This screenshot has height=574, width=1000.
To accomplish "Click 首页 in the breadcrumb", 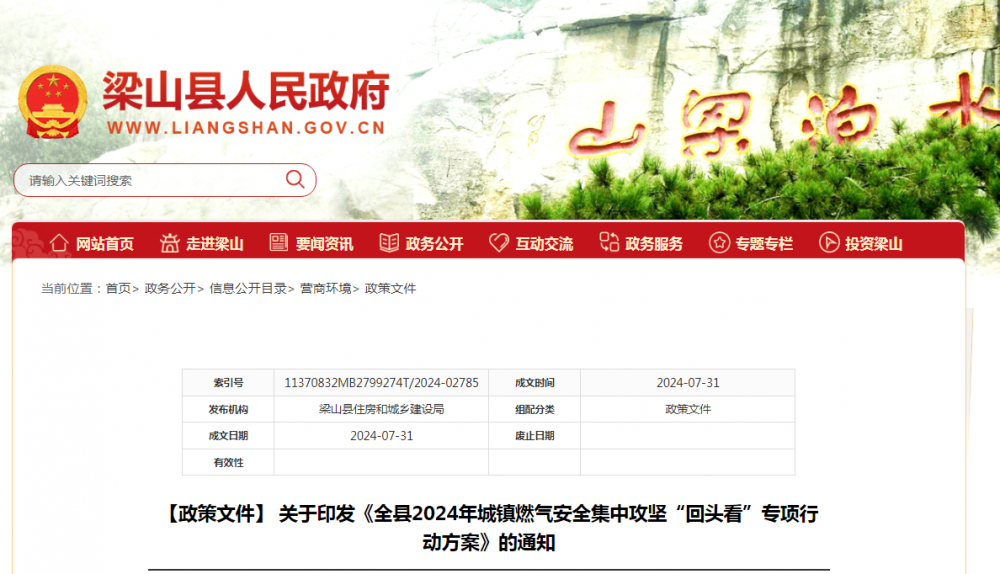I will [x=118, y=288].
